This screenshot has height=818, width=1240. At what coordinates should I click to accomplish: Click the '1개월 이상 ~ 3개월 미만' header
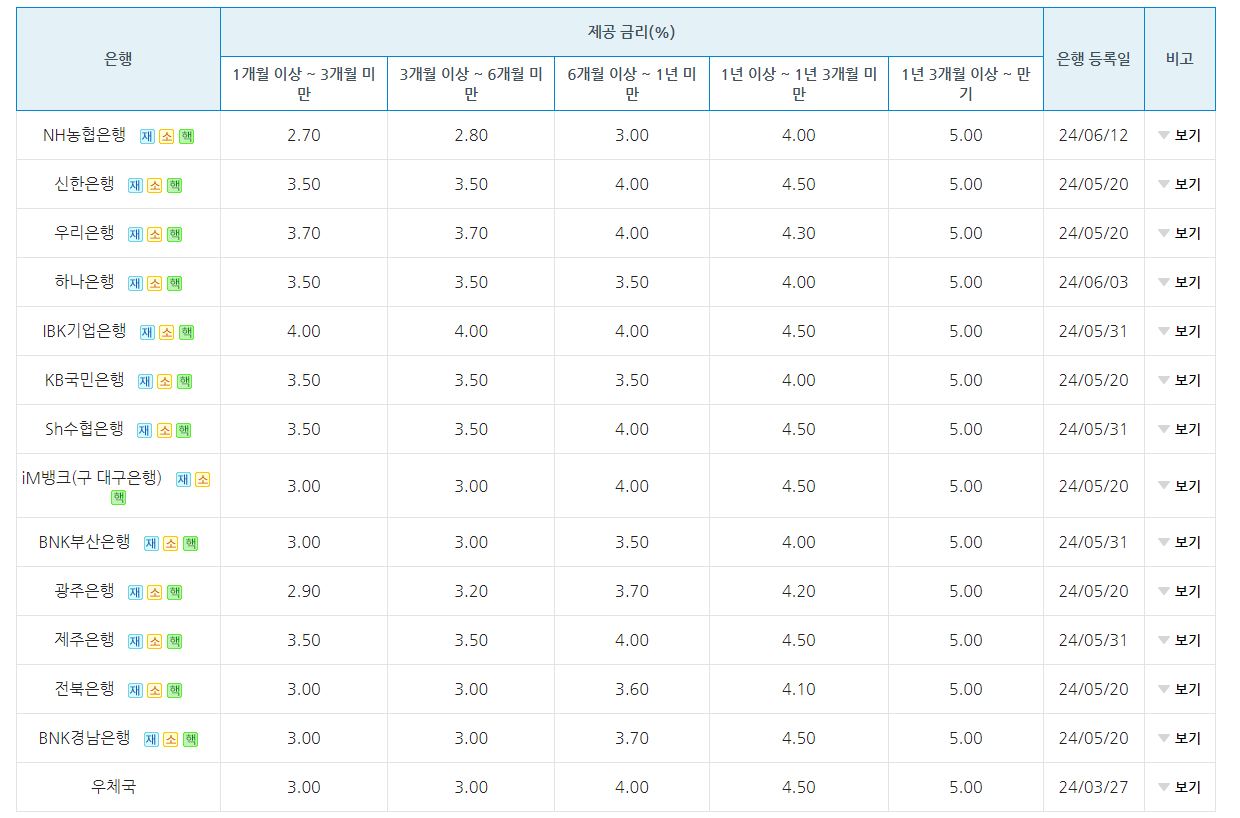point(304,84)
